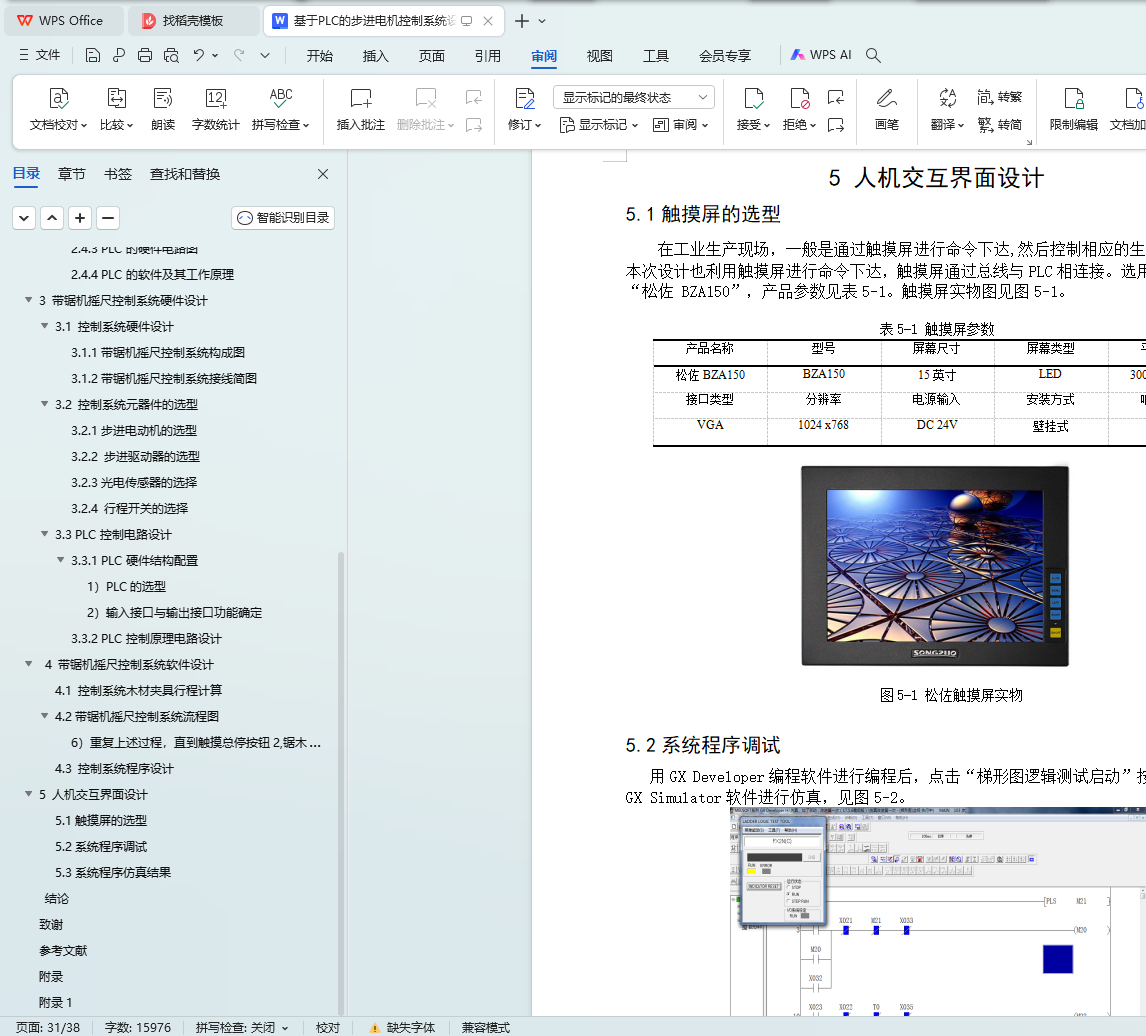Click the redo arrow icon

(239, 55)
